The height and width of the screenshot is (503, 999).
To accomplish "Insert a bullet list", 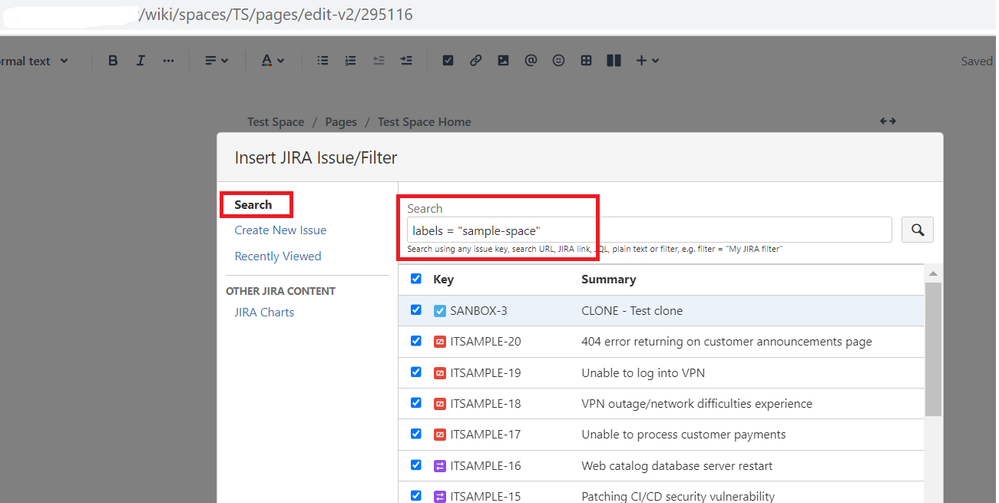I will [x=323, y=61].
